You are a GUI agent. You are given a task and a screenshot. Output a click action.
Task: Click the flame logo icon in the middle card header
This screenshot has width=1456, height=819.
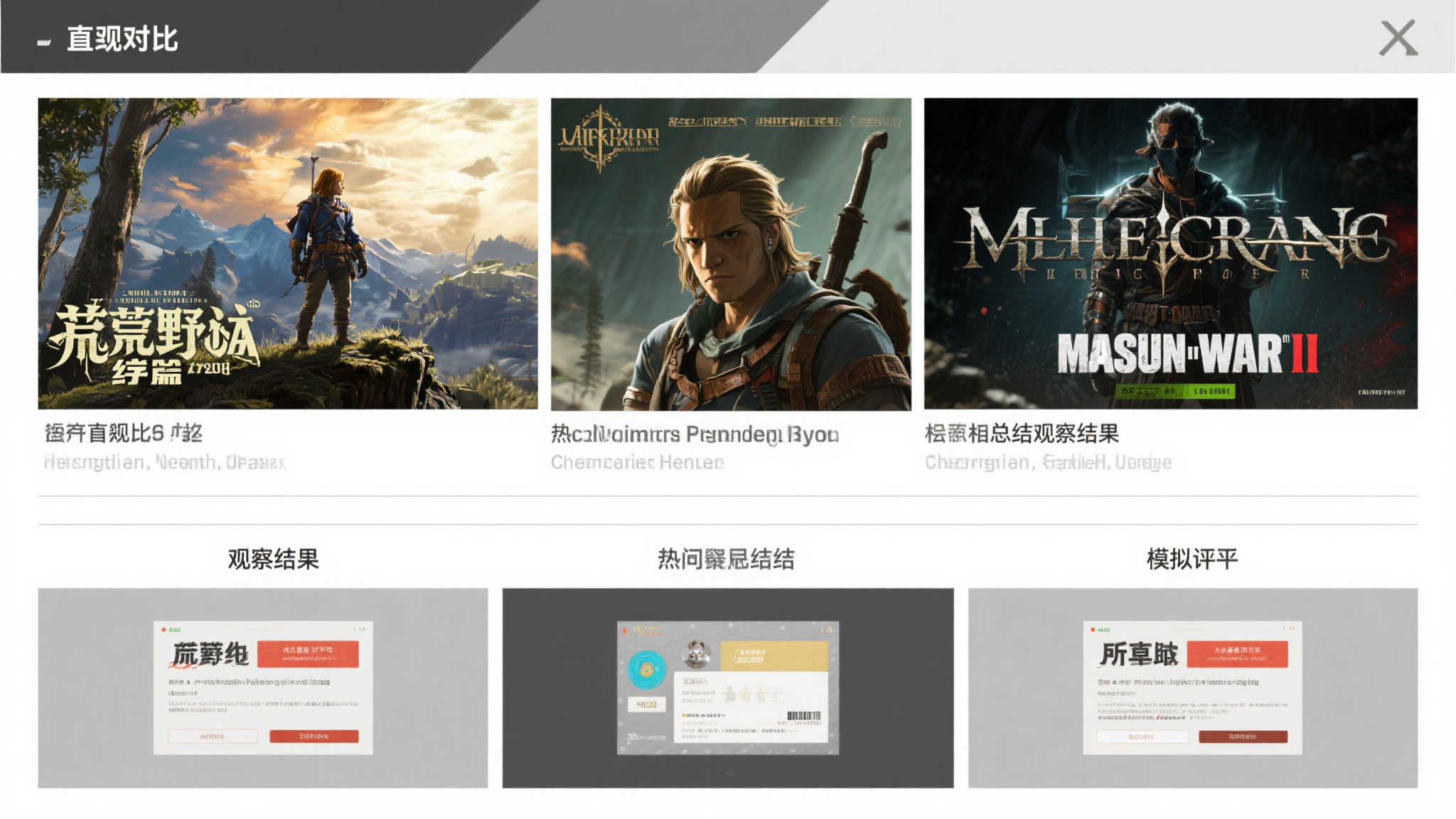click(624, 630)
